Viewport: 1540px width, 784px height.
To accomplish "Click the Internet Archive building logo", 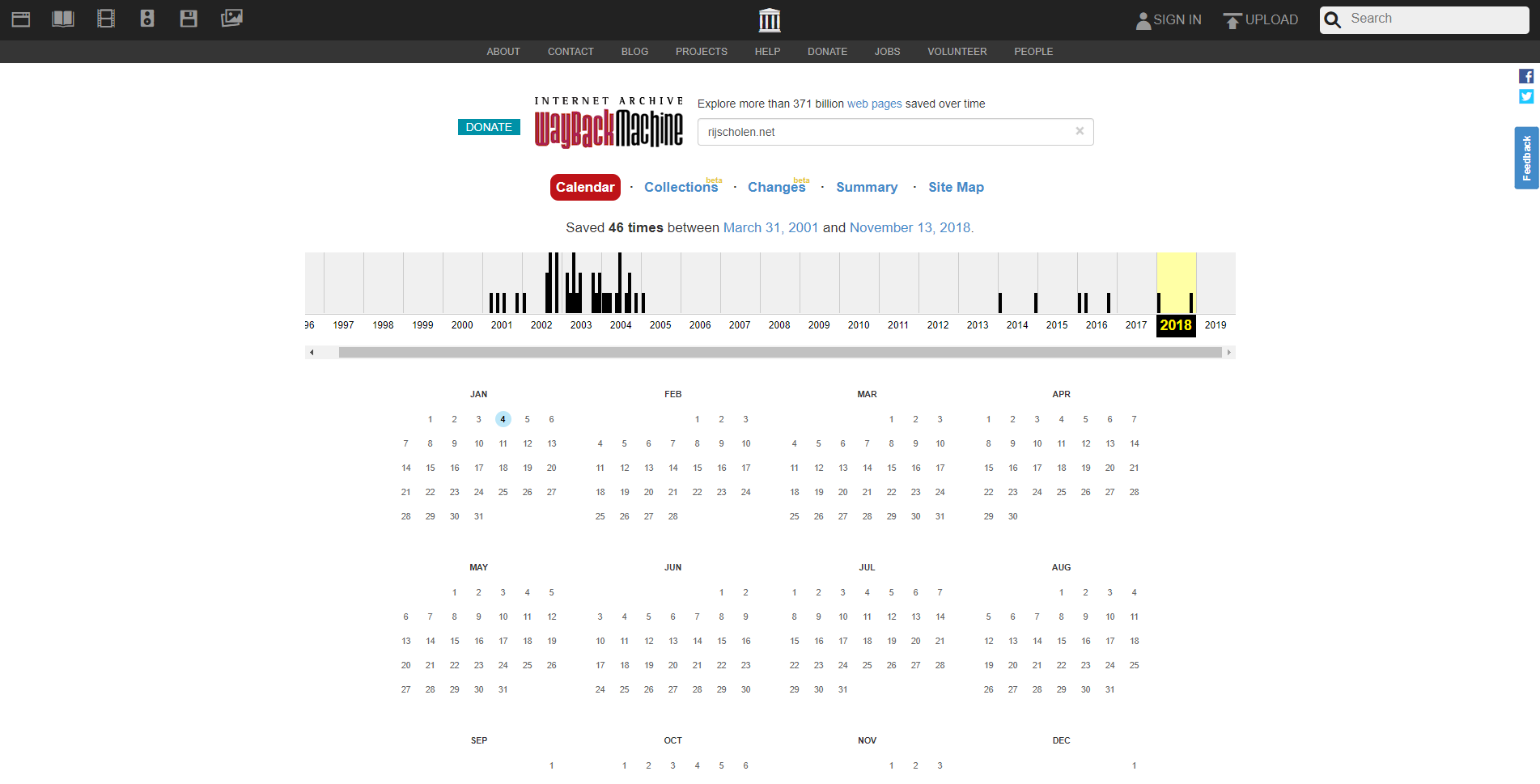I will (x=770, y=19).
